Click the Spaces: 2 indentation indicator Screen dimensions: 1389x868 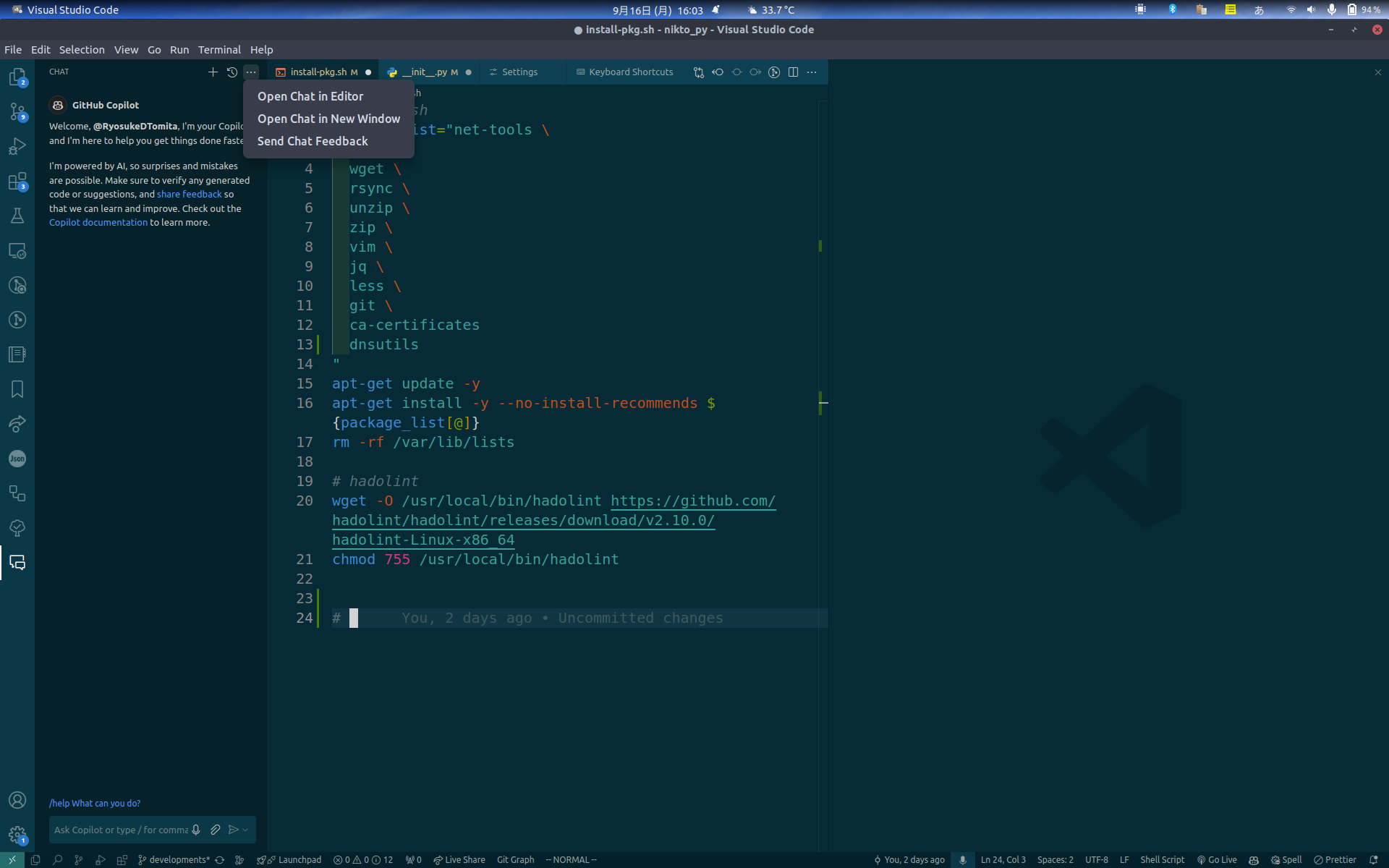tap(1055, 860)
